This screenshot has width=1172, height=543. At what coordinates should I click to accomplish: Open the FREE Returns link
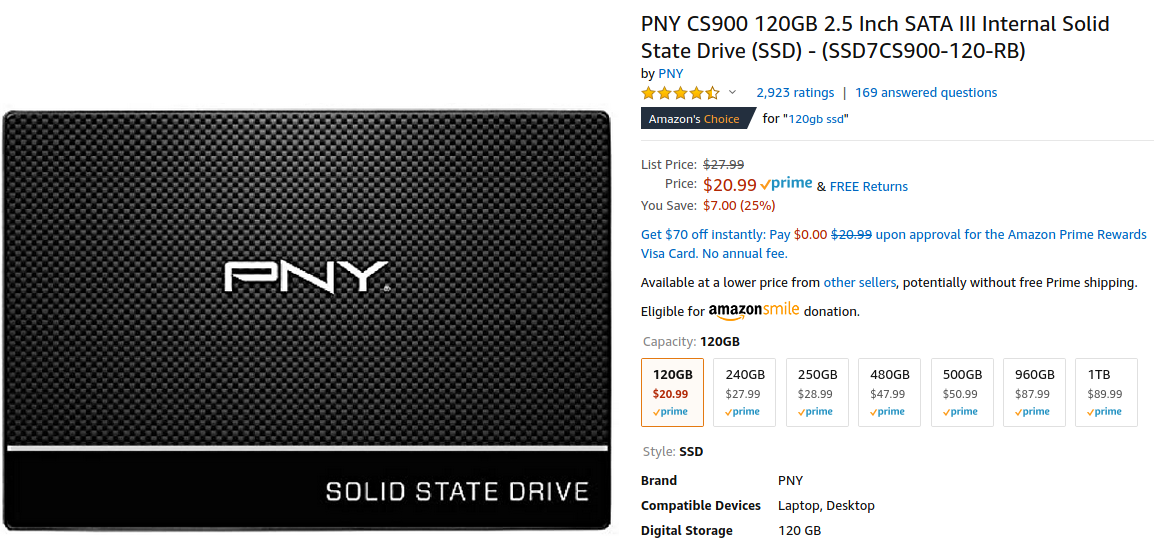tap(869, 186)
